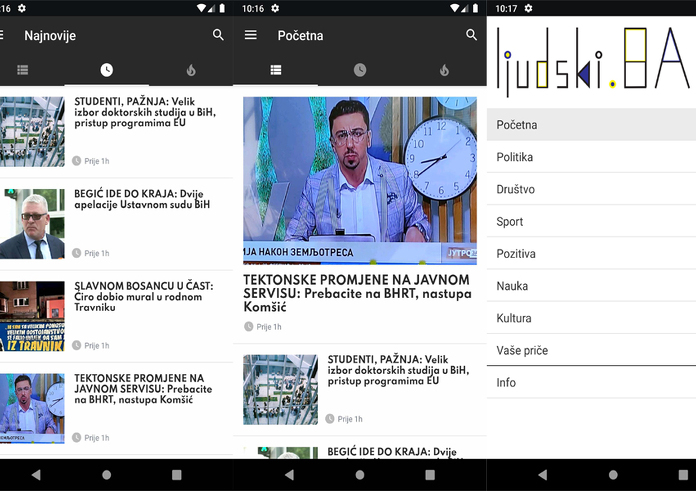Open Društvo category in drawer

click(x=591, y=189)
